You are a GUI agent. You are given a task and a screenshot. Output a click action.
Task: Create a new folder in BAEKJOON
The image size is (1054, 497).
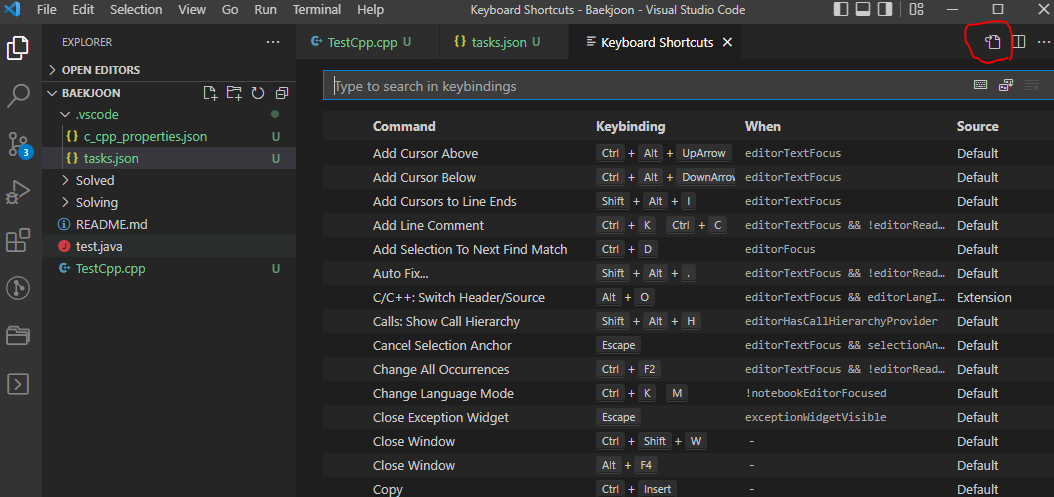234,93
